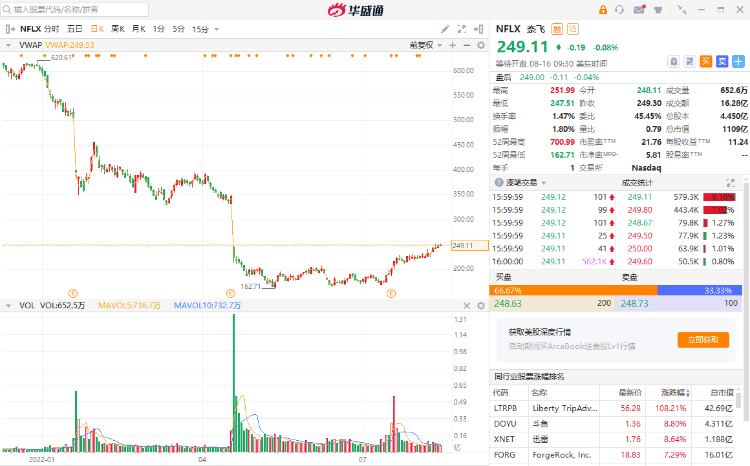Collapse the VWAP indicator triangle
This screenshot has width=750, height=466.
tap(8, 45)
